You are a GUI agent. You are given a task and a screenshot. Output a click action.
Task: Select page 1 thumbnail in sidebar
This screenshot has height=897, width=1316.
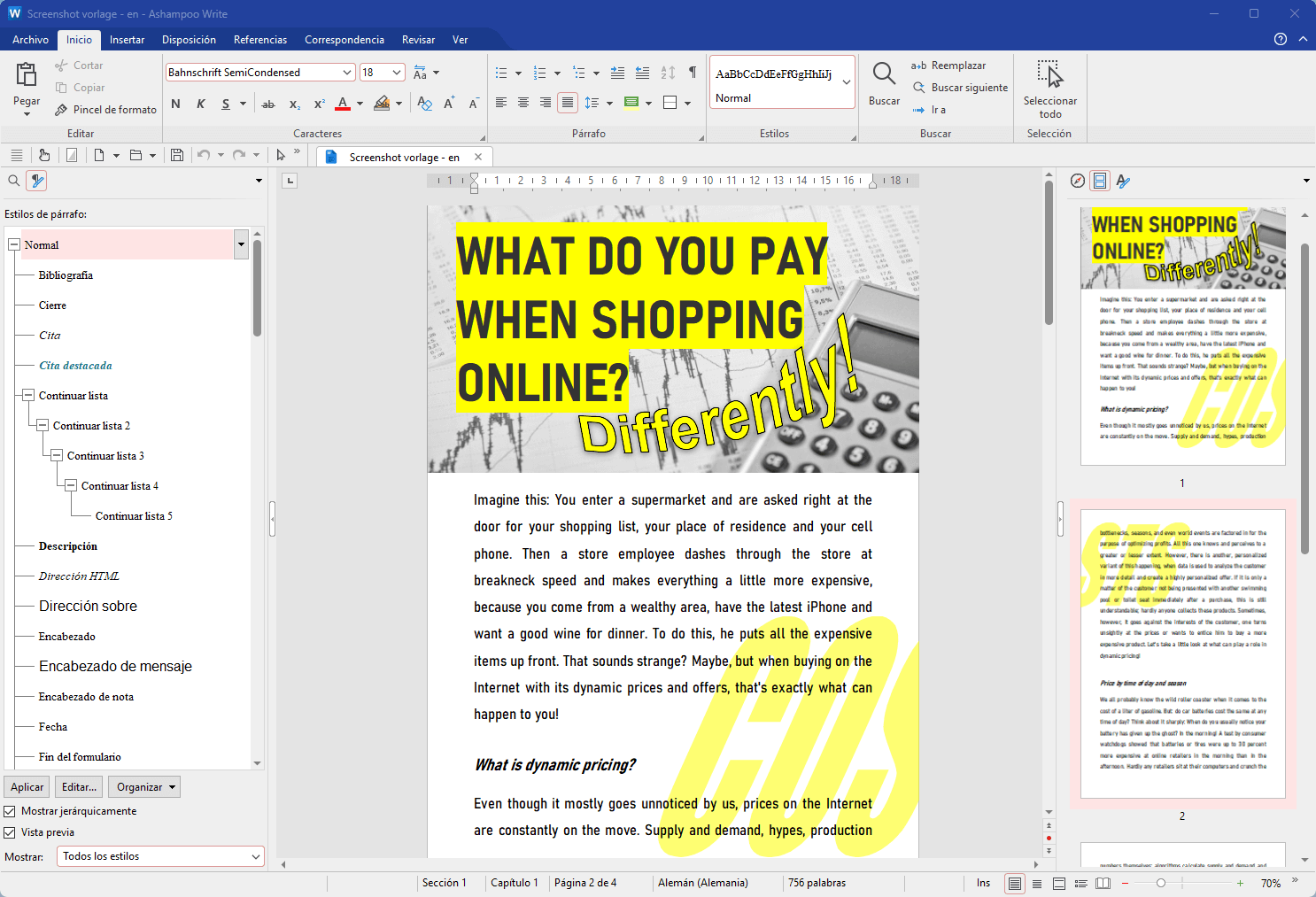[1182, 336]
